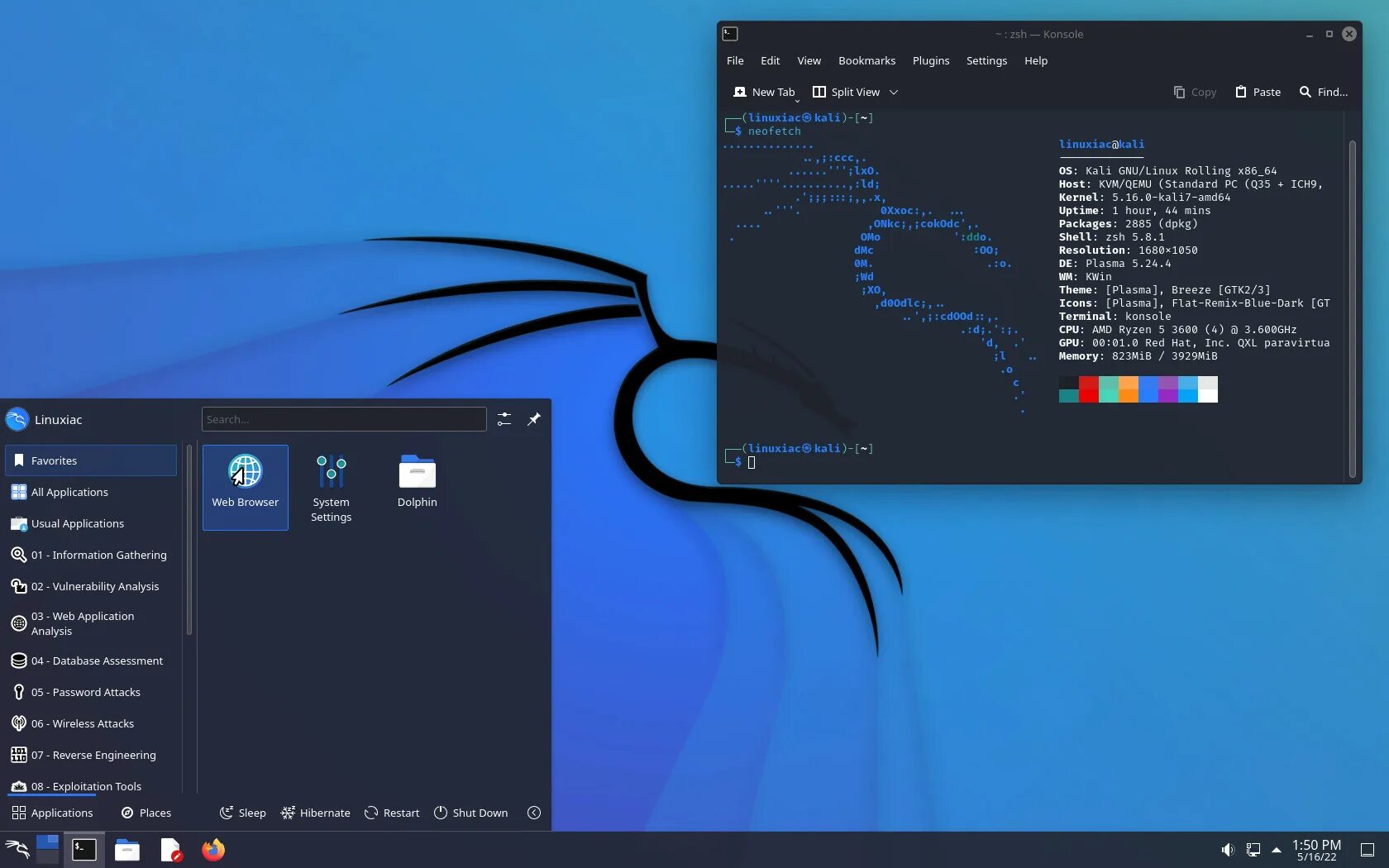
Task: Expand more session options arrow
Action: pyautogui.click(x=534, y=813)
